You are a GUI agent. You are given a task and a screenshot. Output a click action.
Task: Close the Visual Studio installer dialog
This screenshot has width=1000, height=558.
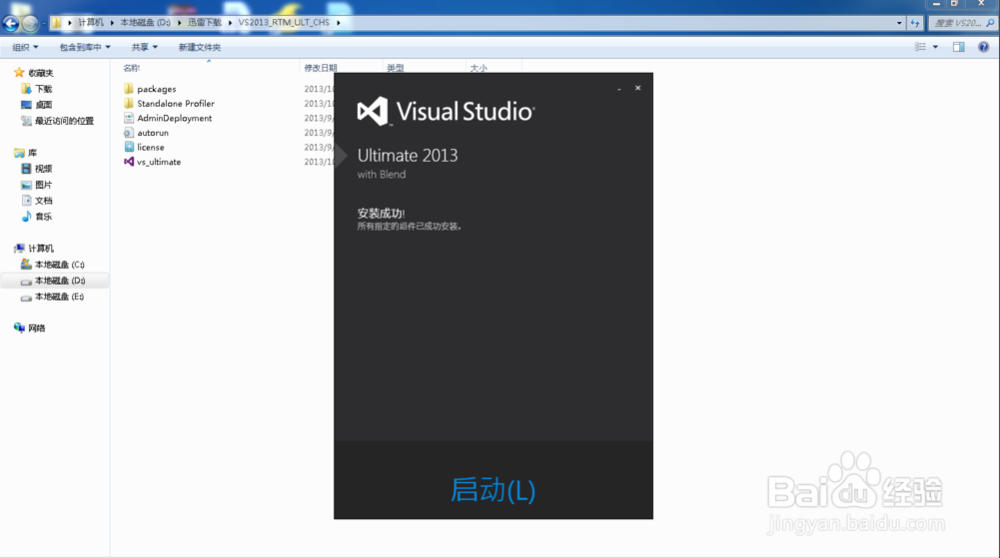coord(638,88)
